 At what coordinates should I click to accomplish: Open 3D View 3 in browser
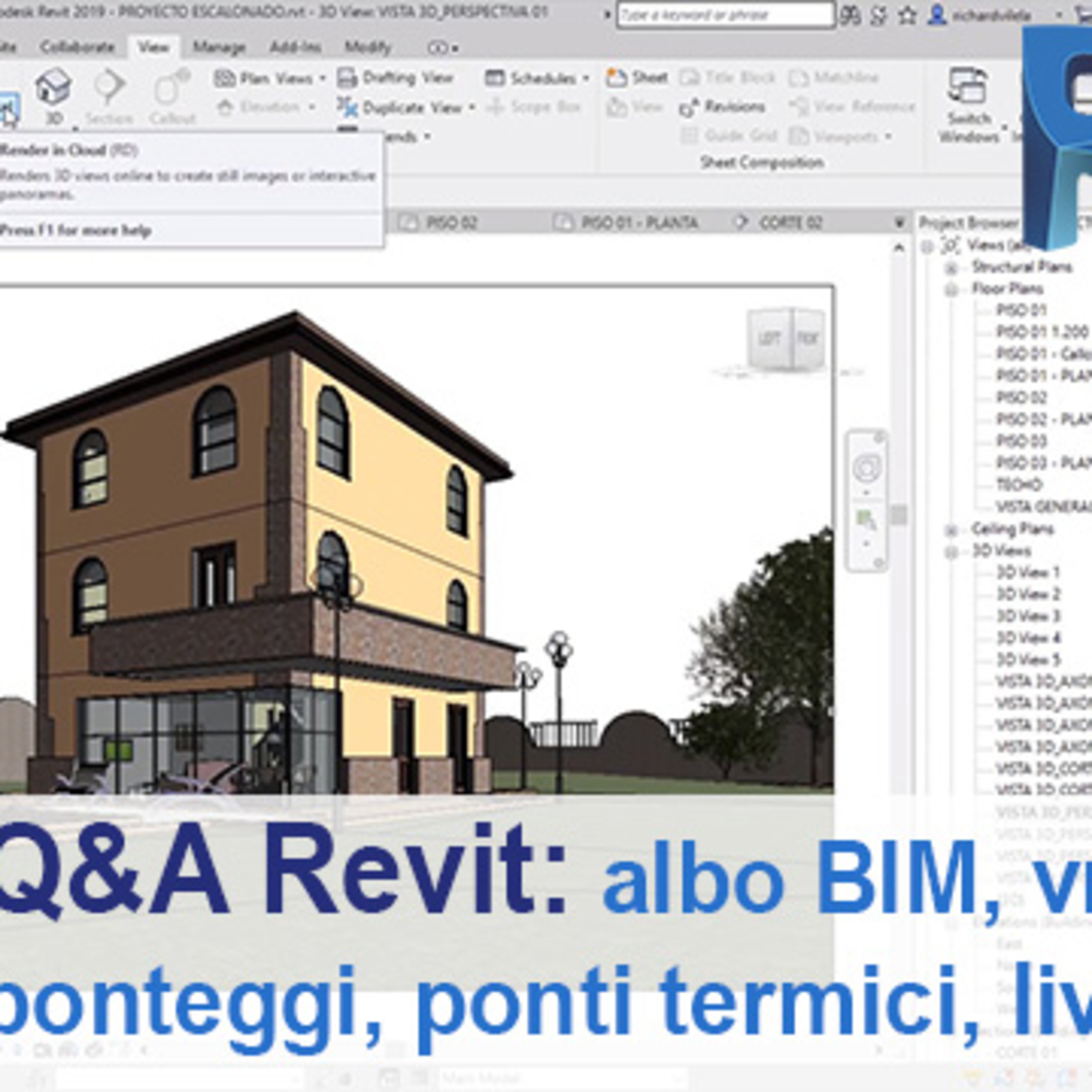tap(1028, 616)
